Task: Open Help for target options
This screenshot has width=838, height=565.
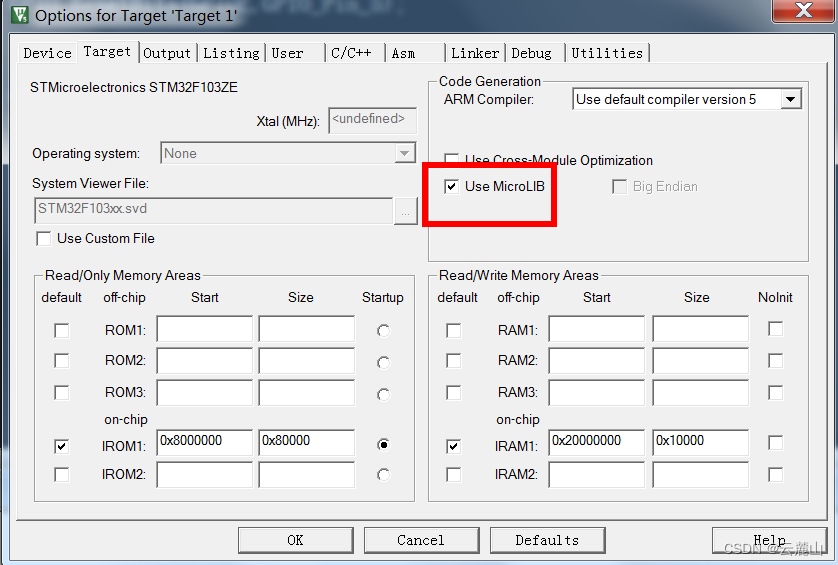Action: (770, 540)
